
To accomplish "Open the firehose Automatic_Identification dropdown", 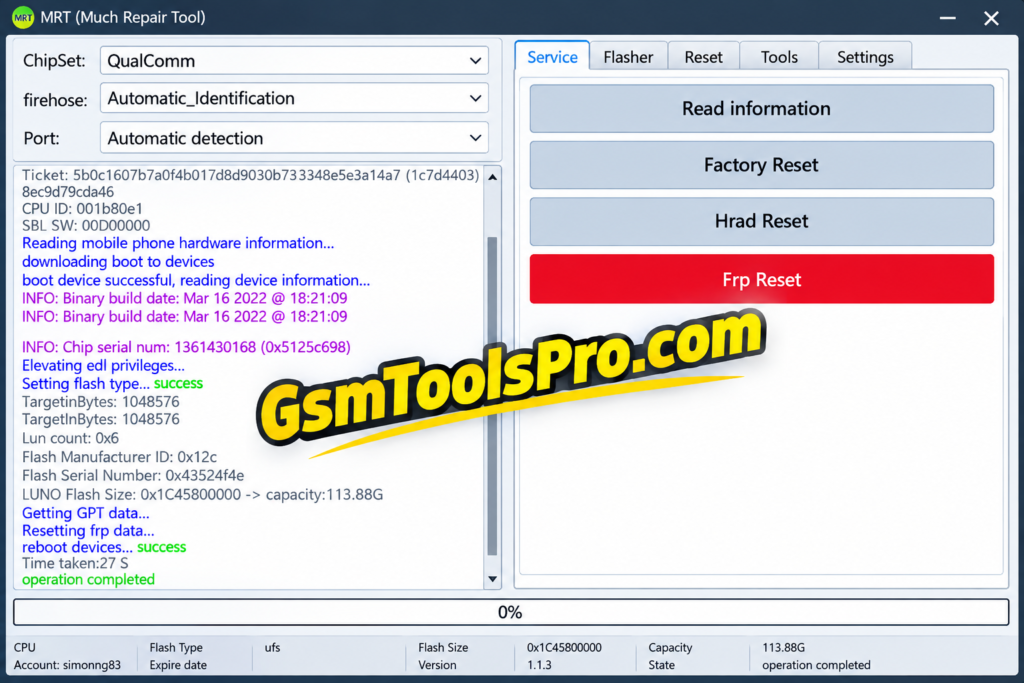I will (294, 99).
